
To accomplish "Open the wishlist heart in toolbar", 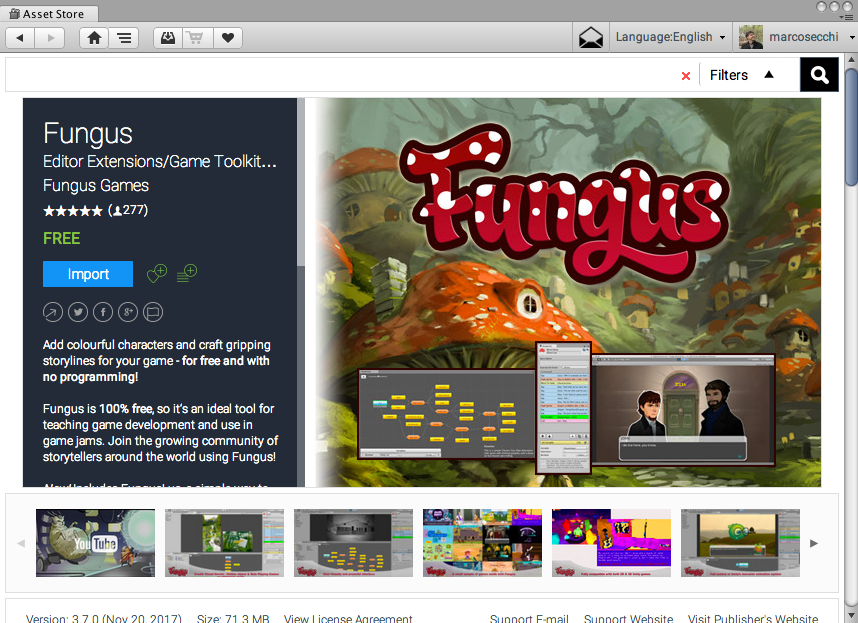I will point(227,38).
